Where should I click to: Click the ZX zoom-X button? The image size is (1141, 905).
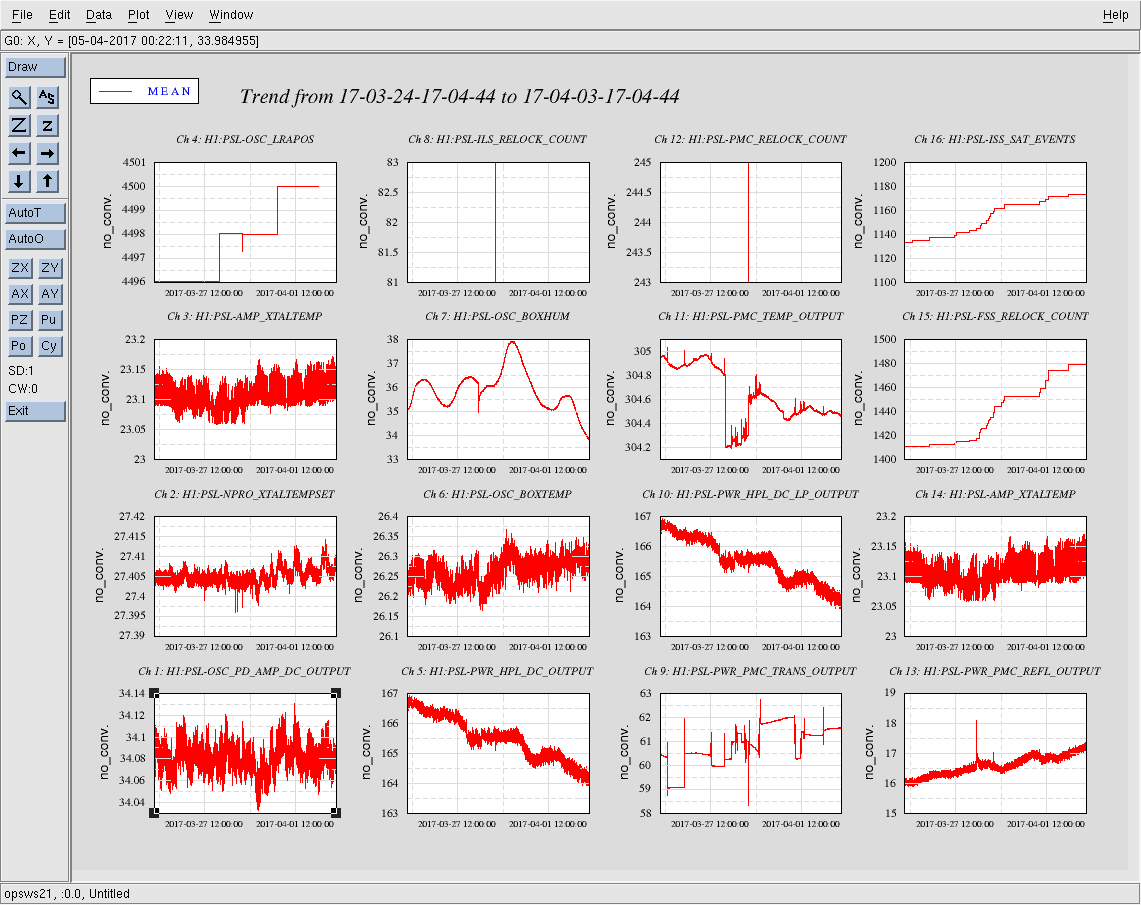[x=20, y=268]
